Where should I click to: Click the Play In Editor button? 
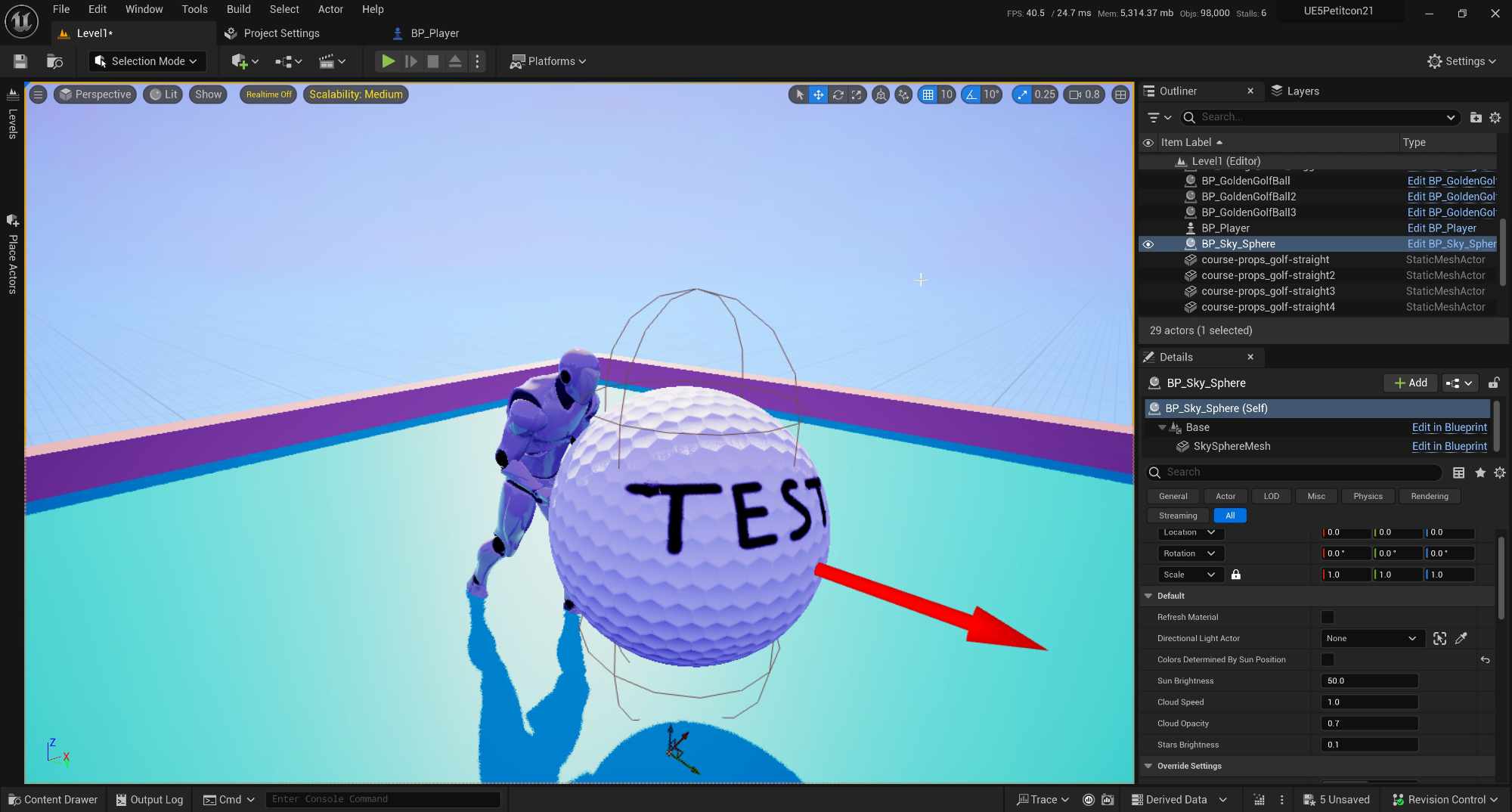[388, 61]
